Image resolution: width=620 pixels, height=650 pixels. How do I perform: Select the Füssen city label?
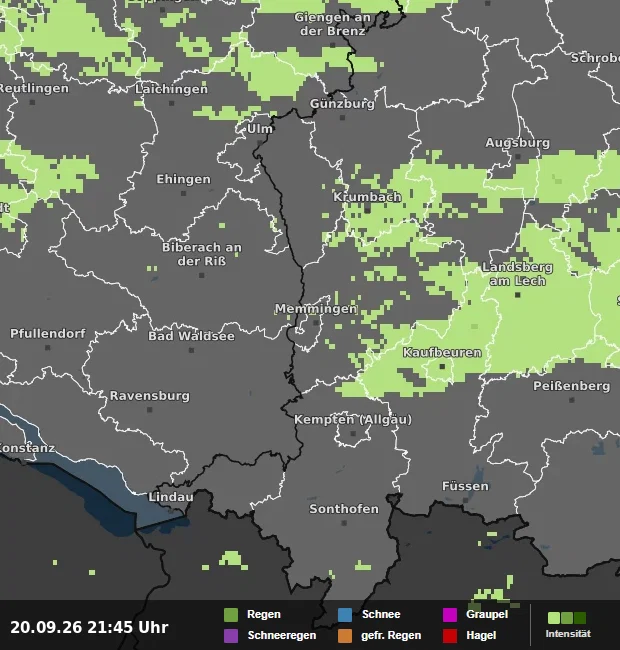pos(465,486)
